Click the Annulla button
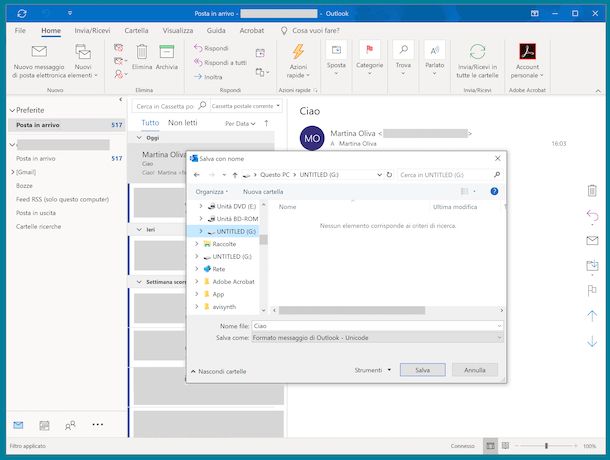610x460 pixels. coord(475,370)
